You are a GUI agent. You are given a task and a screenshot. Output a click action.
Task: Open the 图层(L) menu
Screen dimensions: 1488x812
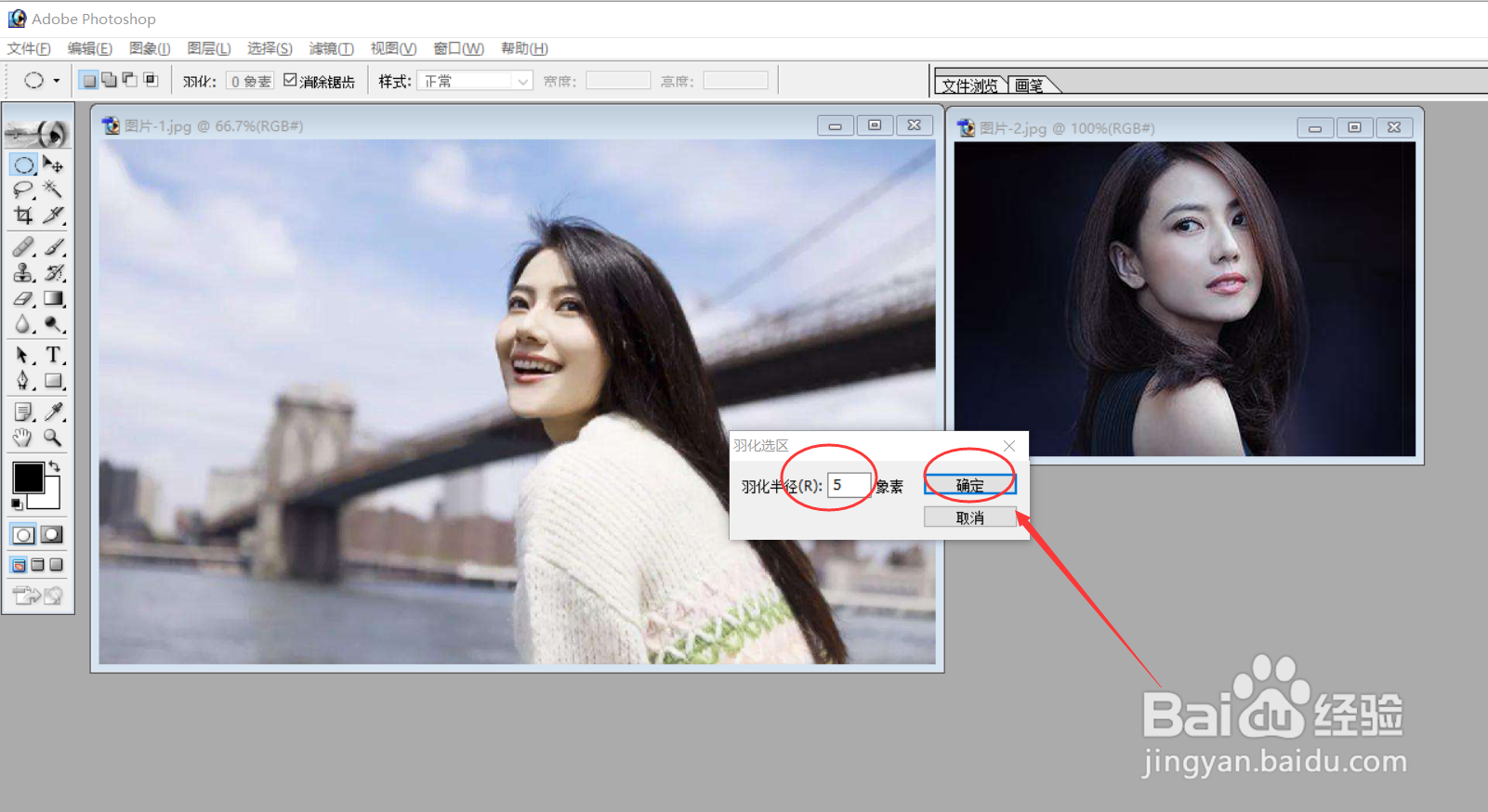pyautogui.click(x=209, y=48)
